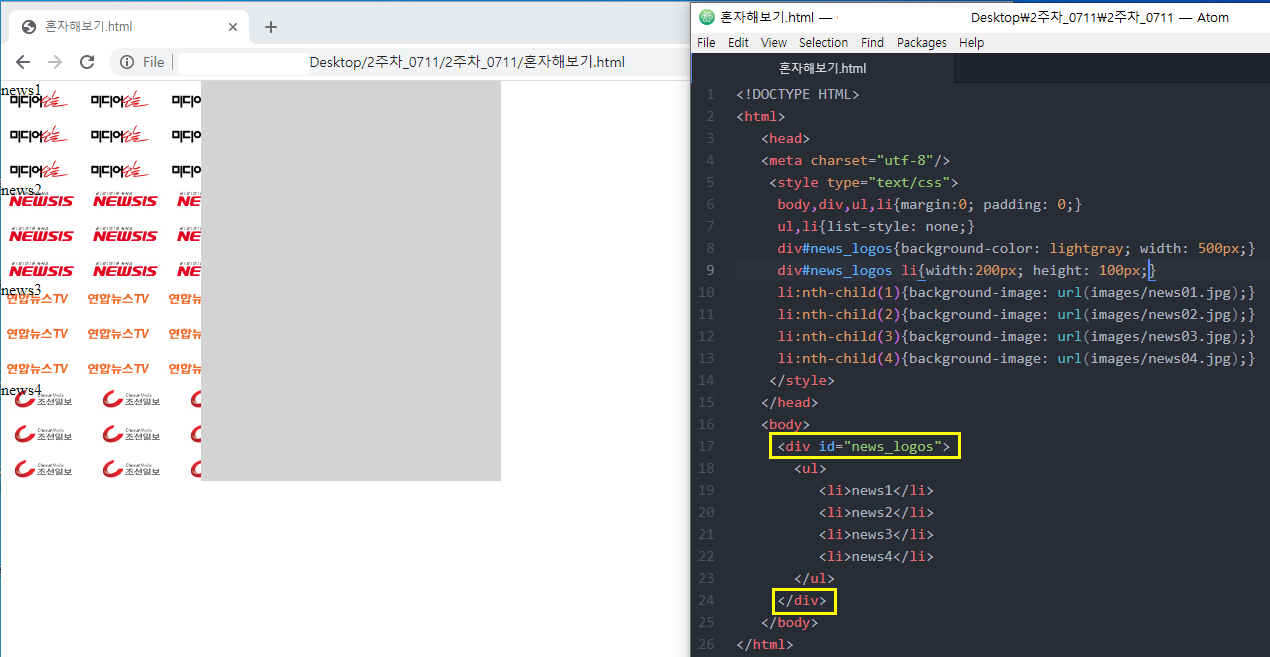1270x657 pixels.
Task: Open the View menu in Atom
Action: click(773, 43)
